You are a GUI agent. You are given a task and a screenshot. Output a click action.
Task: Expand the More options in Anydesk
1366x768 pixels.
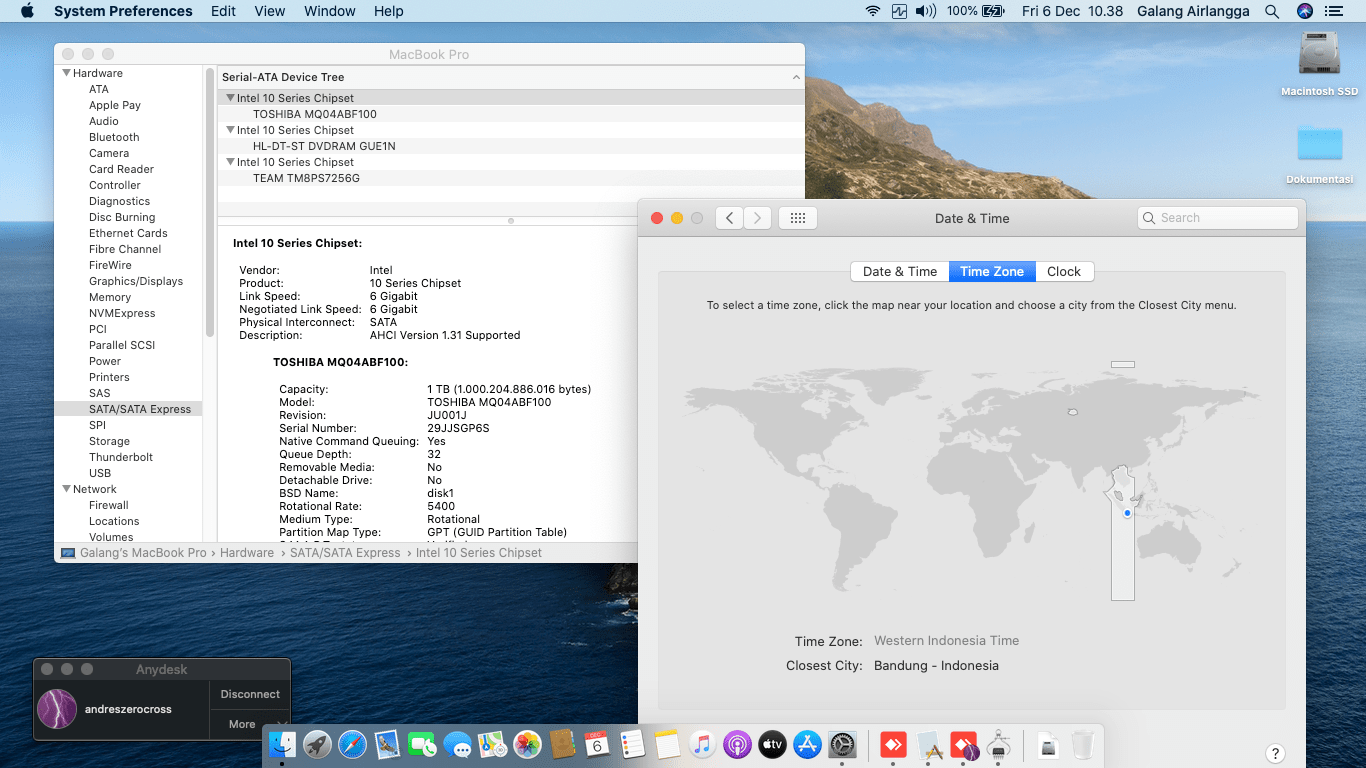[249, 724]
